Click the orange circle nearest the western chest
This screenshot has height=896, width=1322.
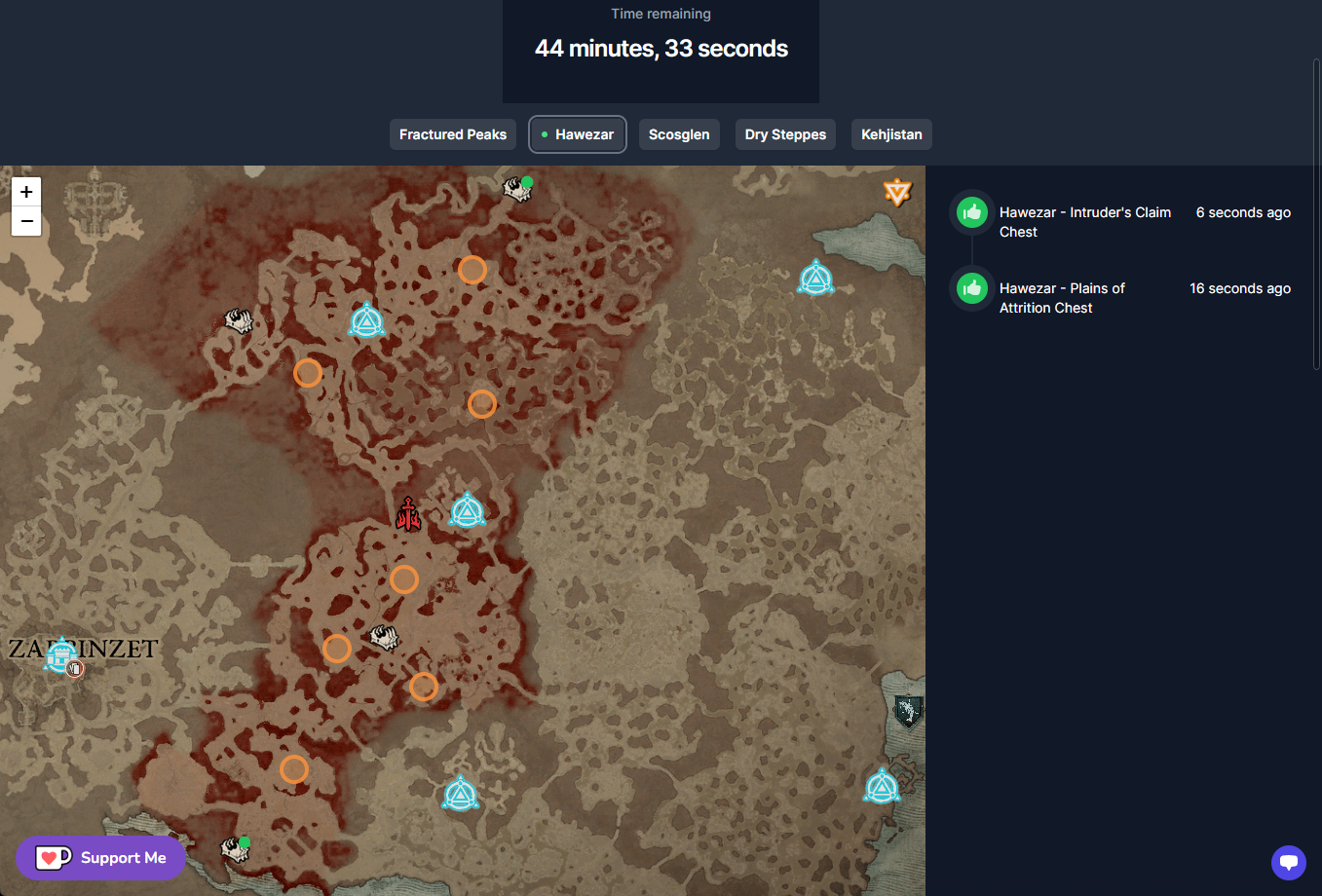pos(308,372)
